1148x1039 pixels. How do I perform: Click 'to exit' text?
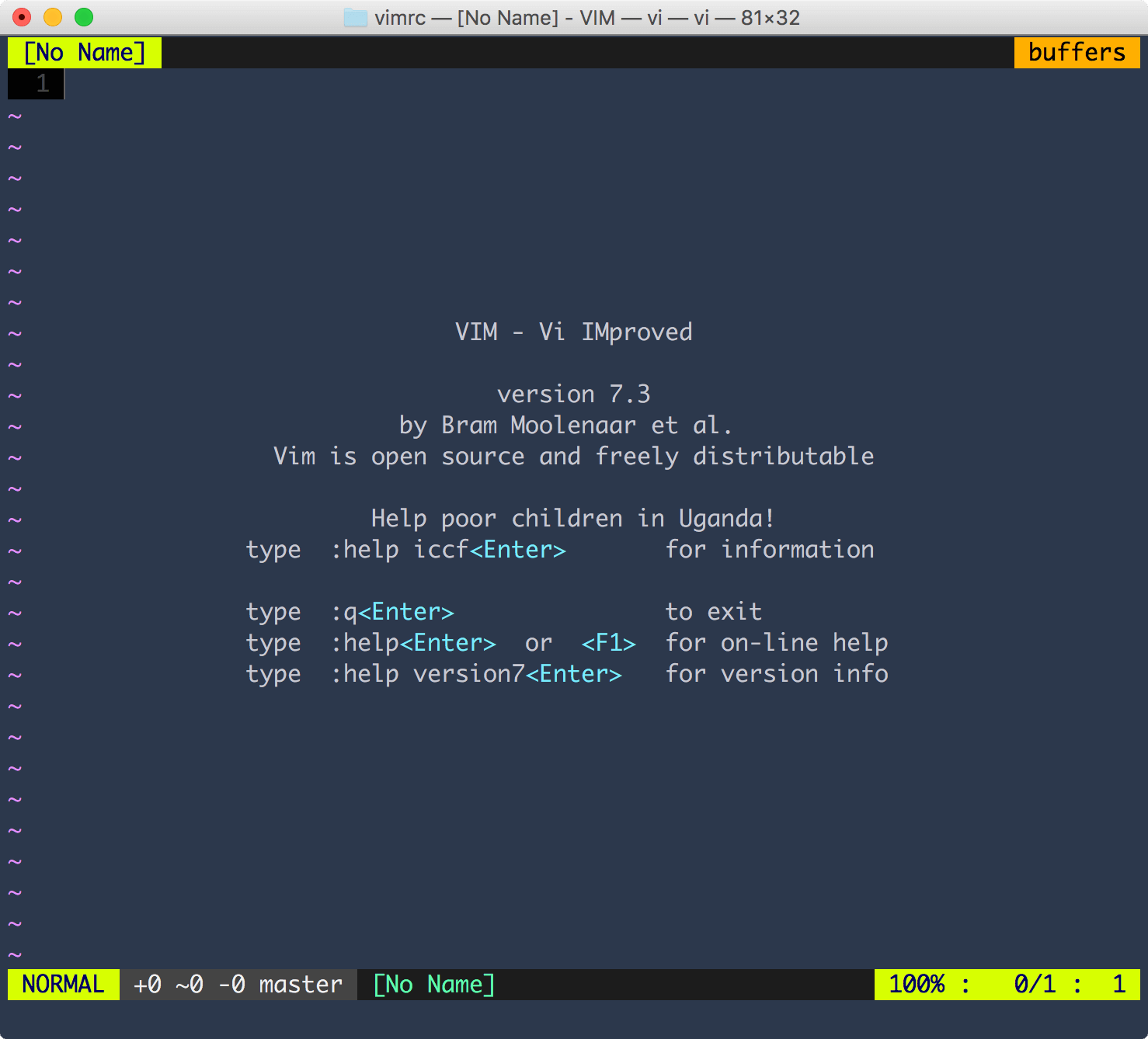(x=714, y=612)
